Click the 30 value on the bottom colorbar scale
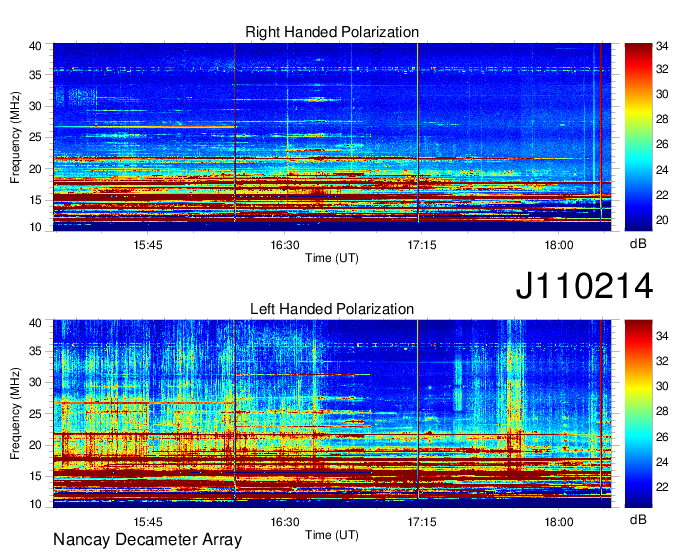Screen dimensions: 680x552 pyautogui.click(x=662, y=386)
